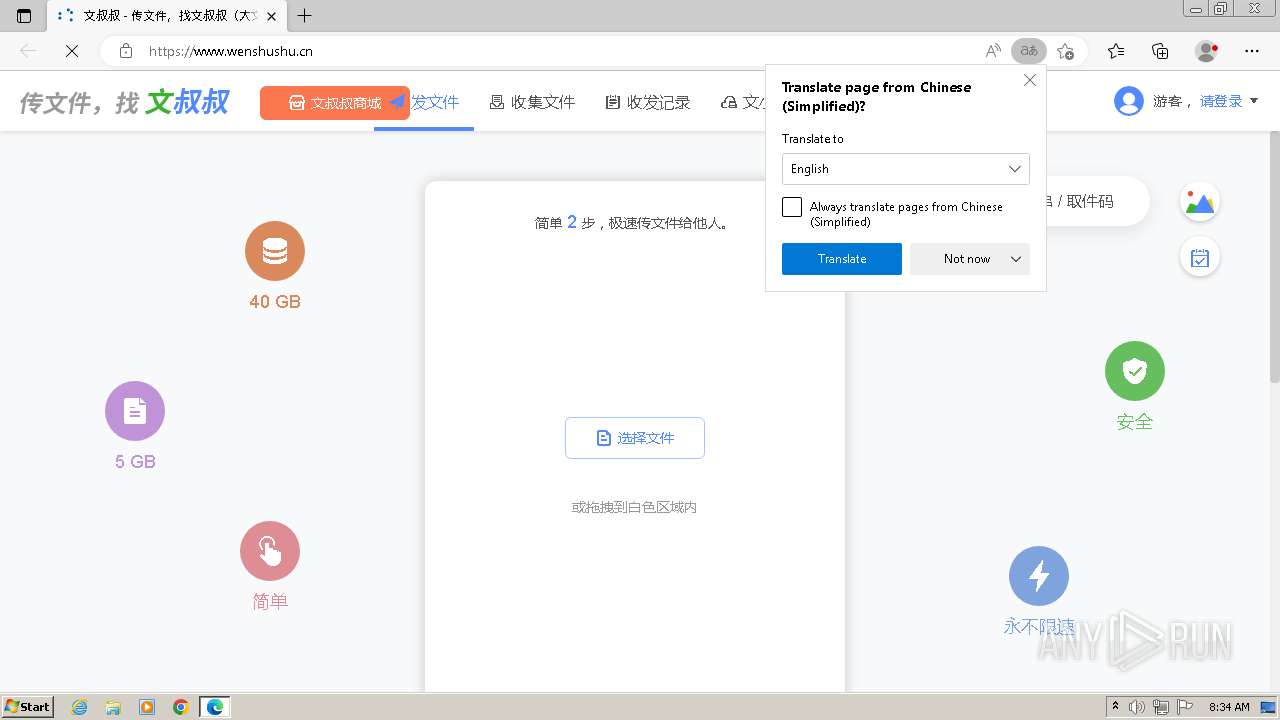Open media player from taskbar
1280x720 pixels.
tap(147, 707)
